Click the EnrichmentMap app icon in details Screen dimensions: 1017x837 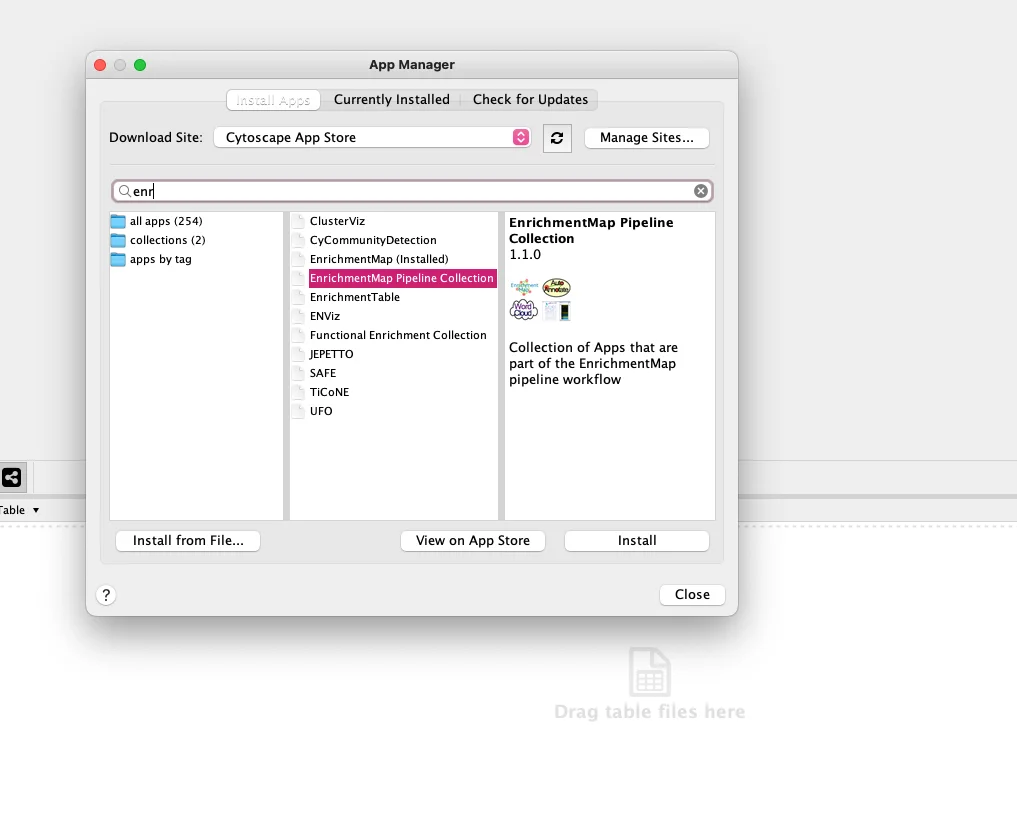click(x=524, y=287)
